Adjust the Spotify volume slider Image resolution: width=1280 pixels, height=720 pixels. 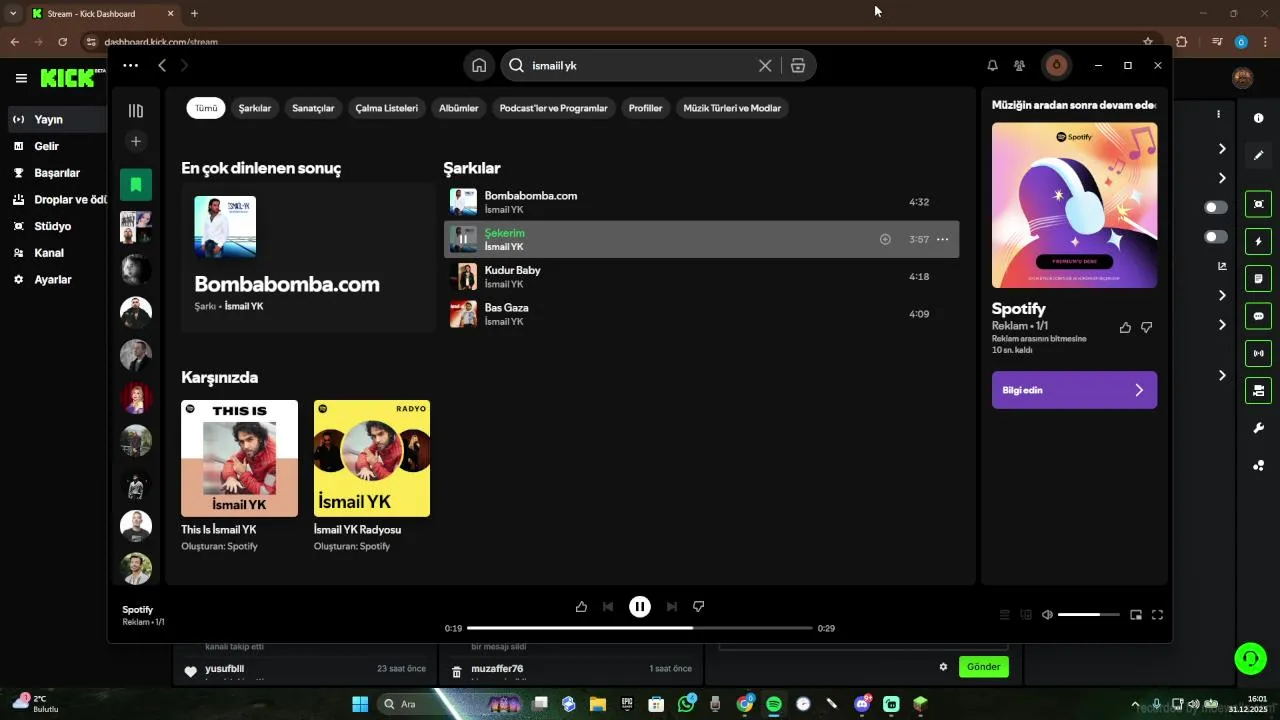[1089, 615]
